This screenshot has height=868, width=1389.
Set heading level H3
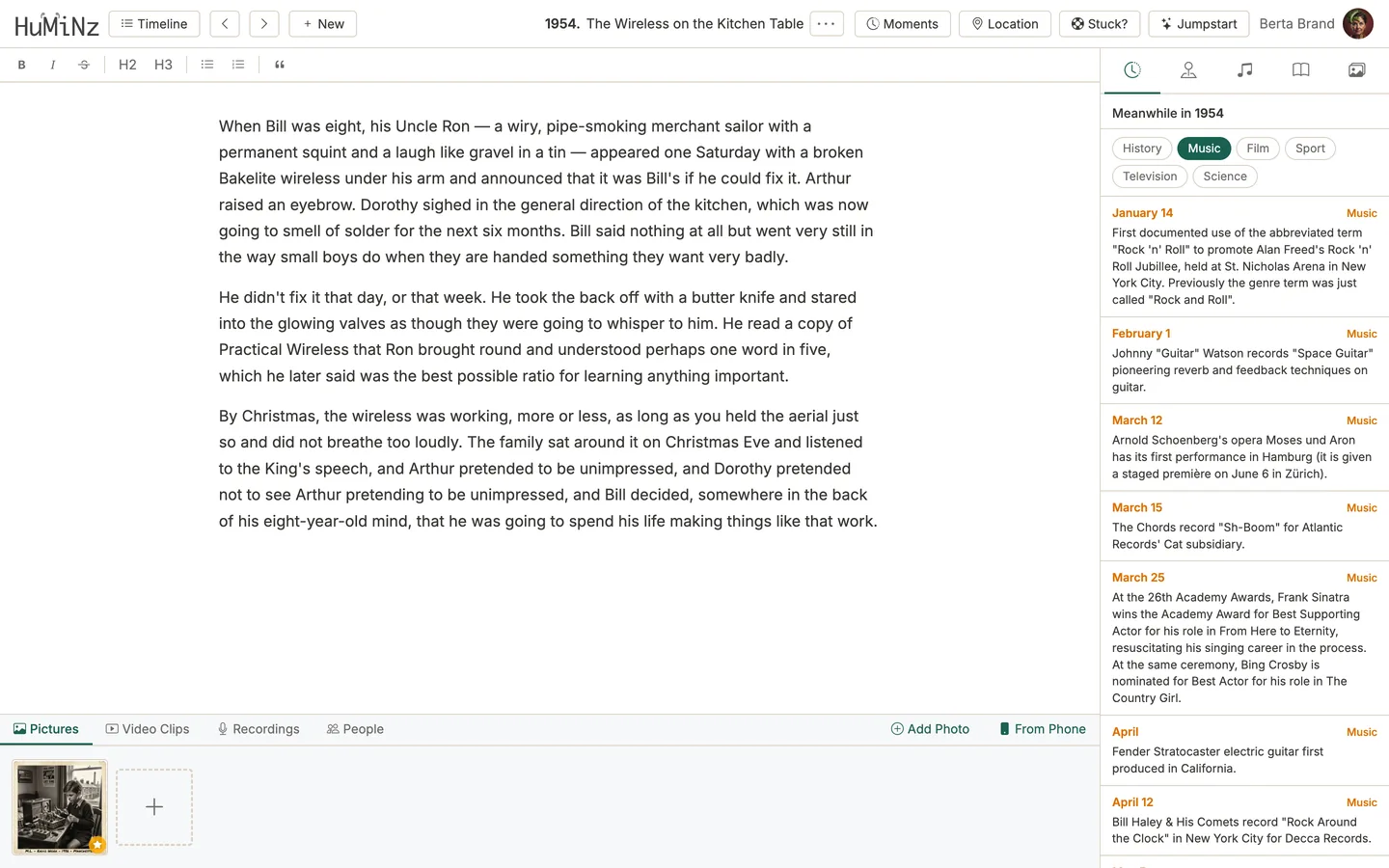pyautogui.click(x=163, y=65)
